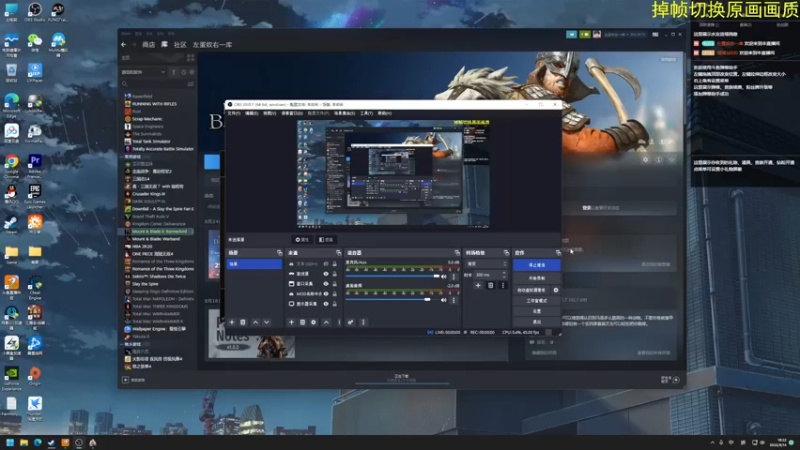This screenshot has width=800, height=450.
Task: Open OBS 文件(F) menu
Action: point(234,113)
